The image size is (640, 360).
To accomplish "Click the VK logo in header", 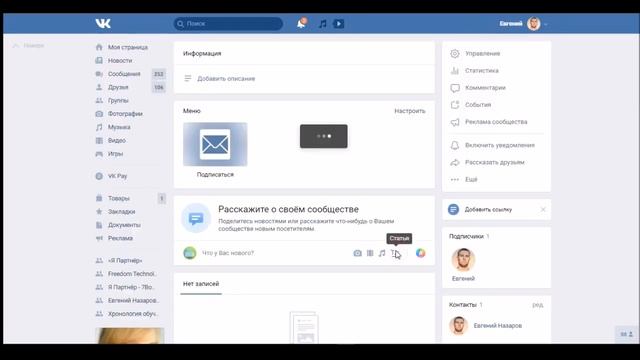I will [x=103, y=24].
